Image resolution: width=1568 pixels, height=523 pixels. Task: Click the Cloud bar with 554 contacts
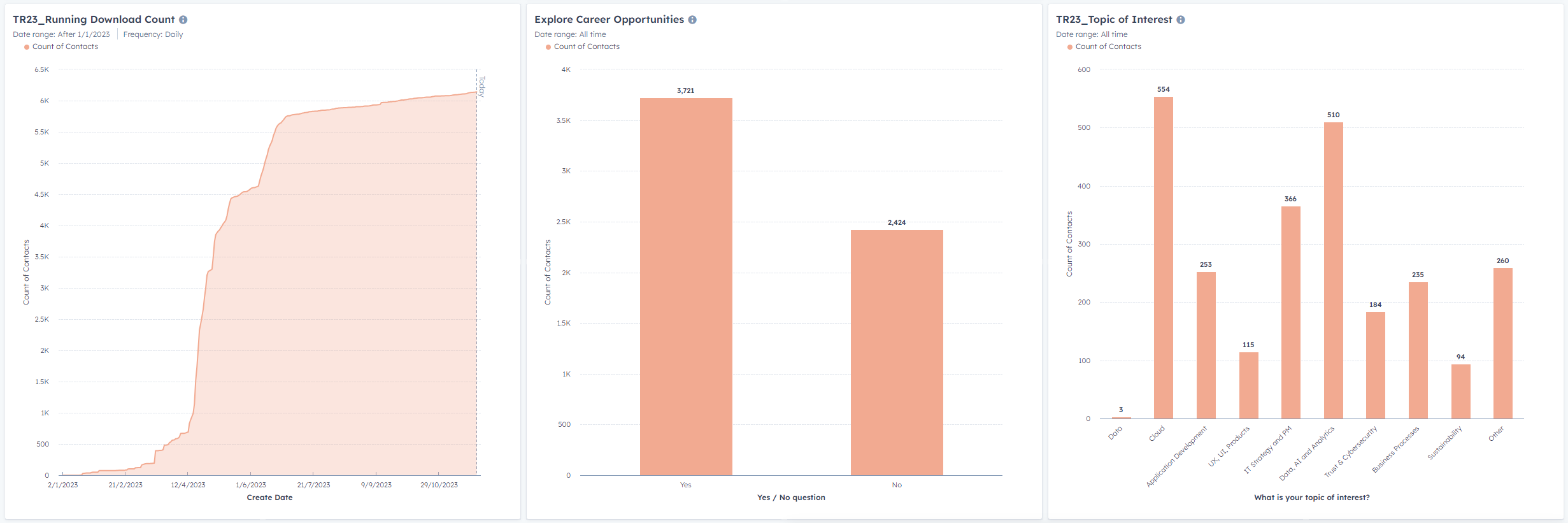[x=1164, y=258]
